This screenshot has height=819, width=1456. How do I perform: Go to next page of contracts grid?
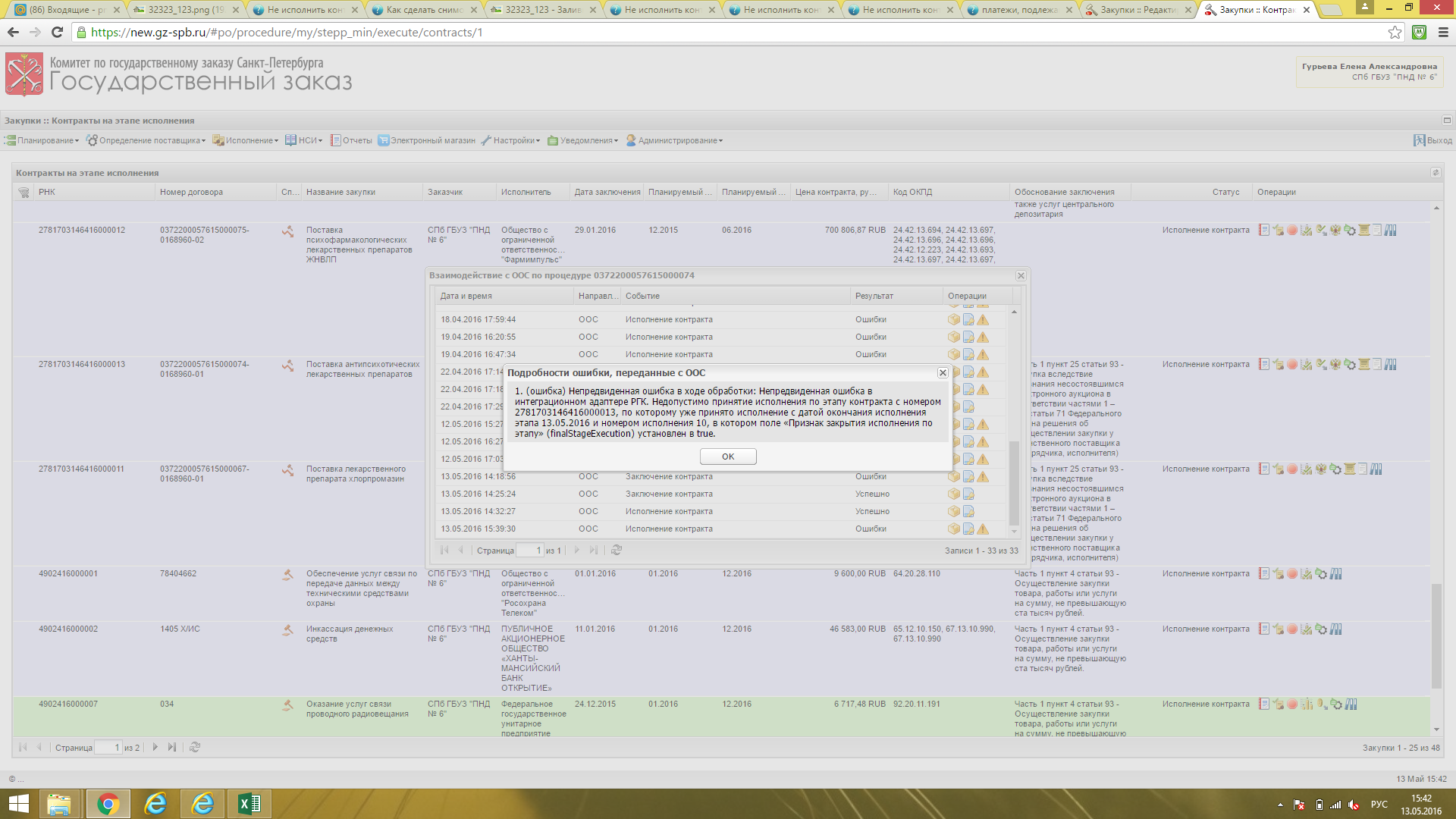[x=155, y=748]
